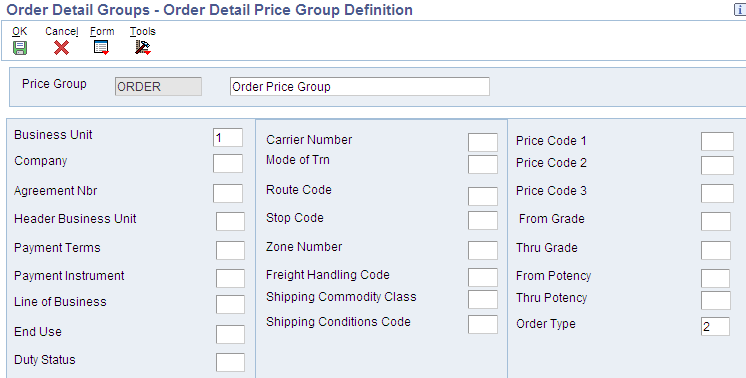Select the Carrier Number field
The height and width of the screenshot is (378, 746).
483,142
